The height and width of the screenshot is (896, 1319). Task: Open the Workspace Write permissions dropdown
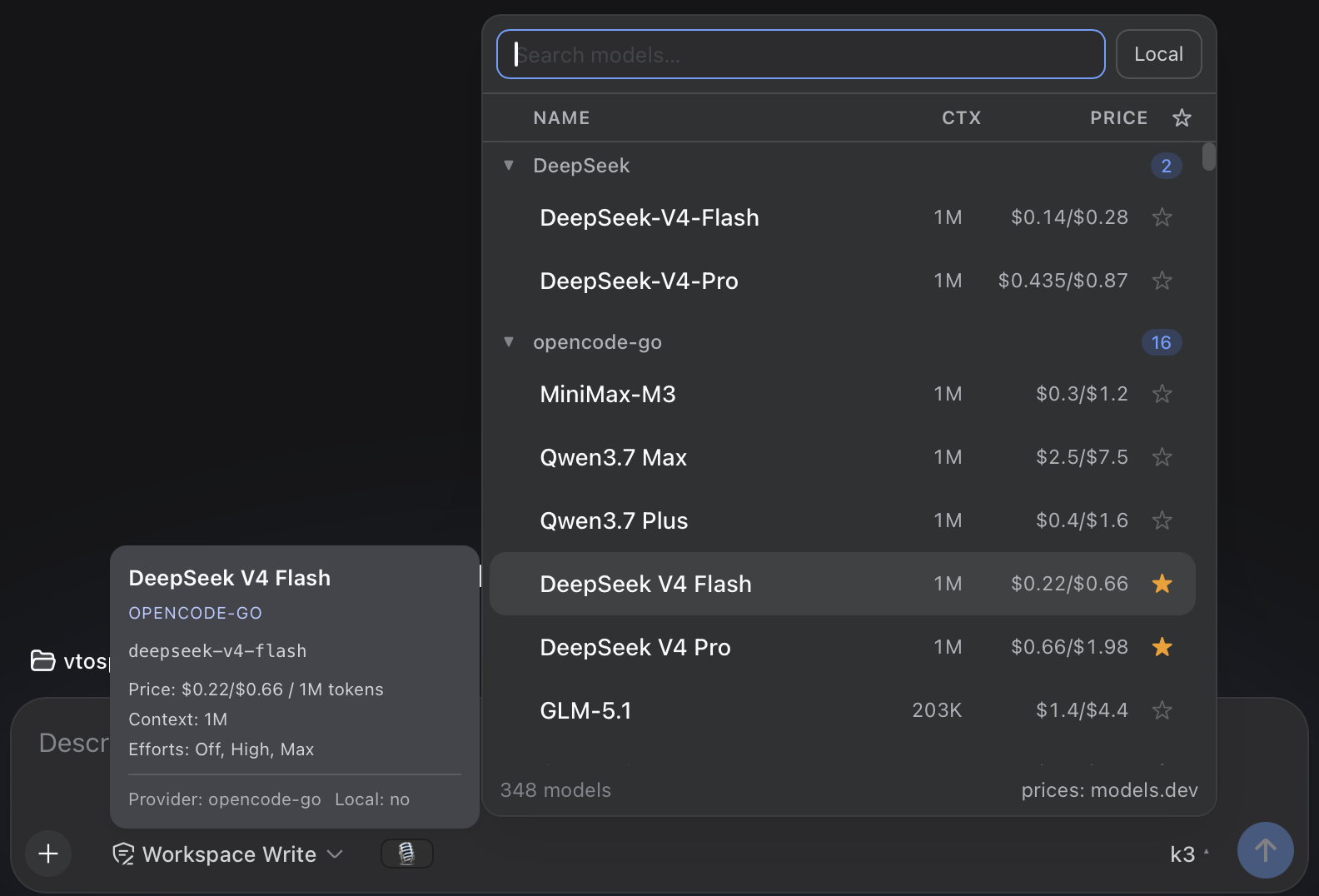[x=228, y=854]
